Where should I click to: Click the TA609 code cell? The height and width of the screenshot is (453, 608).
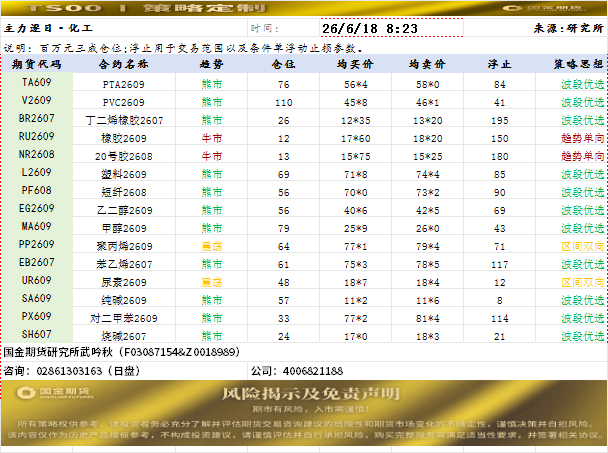(x=37, y=82)
